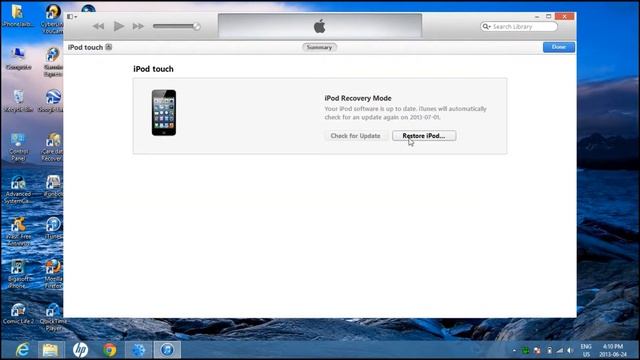Open the search magnifier options dropdown
The image size is (640, 360).
tap(486, 27)
